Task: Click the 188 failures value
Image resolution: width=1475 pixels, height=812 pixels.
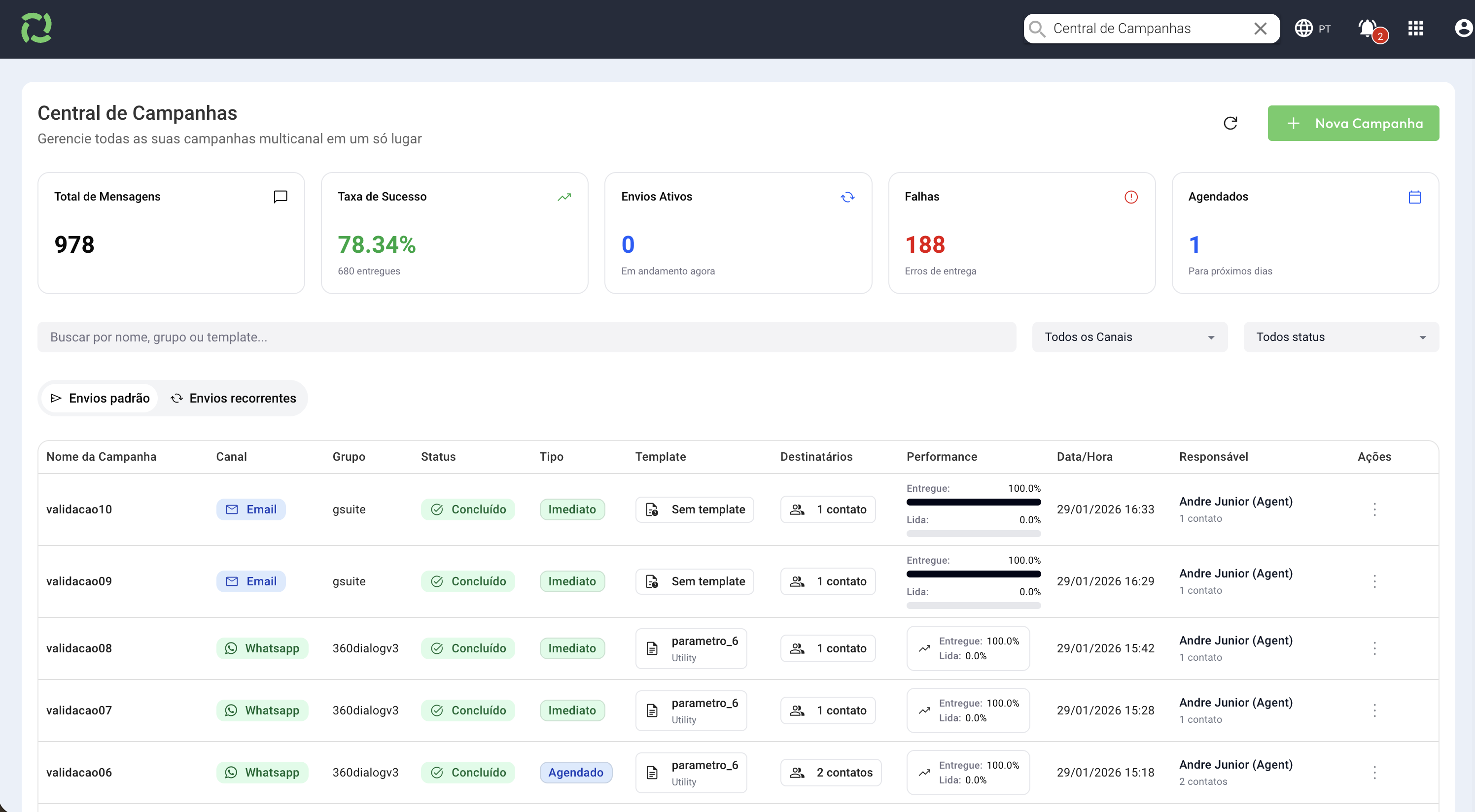Action: (x=925, y=245)
